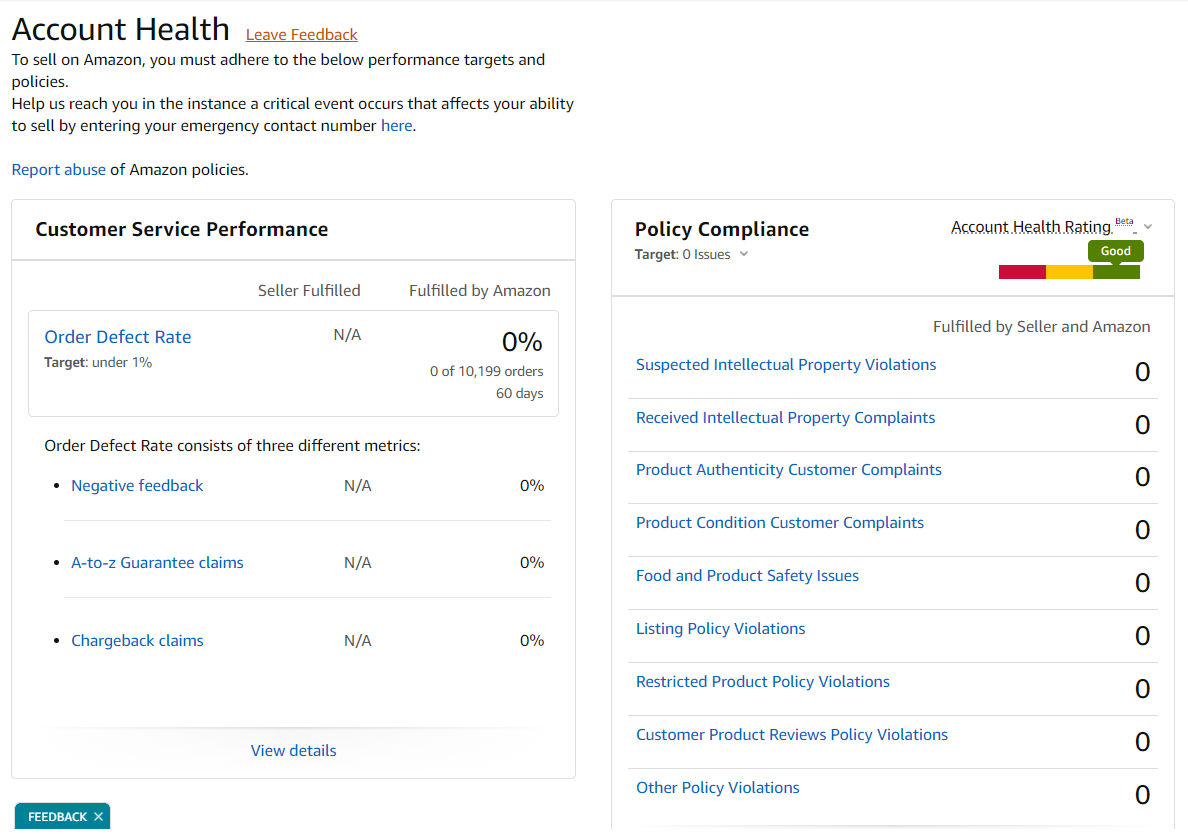Open A-to-z Guarantee claims
Screen dimensions: 1188x834
pyautogui.click(x=157, y=563)
